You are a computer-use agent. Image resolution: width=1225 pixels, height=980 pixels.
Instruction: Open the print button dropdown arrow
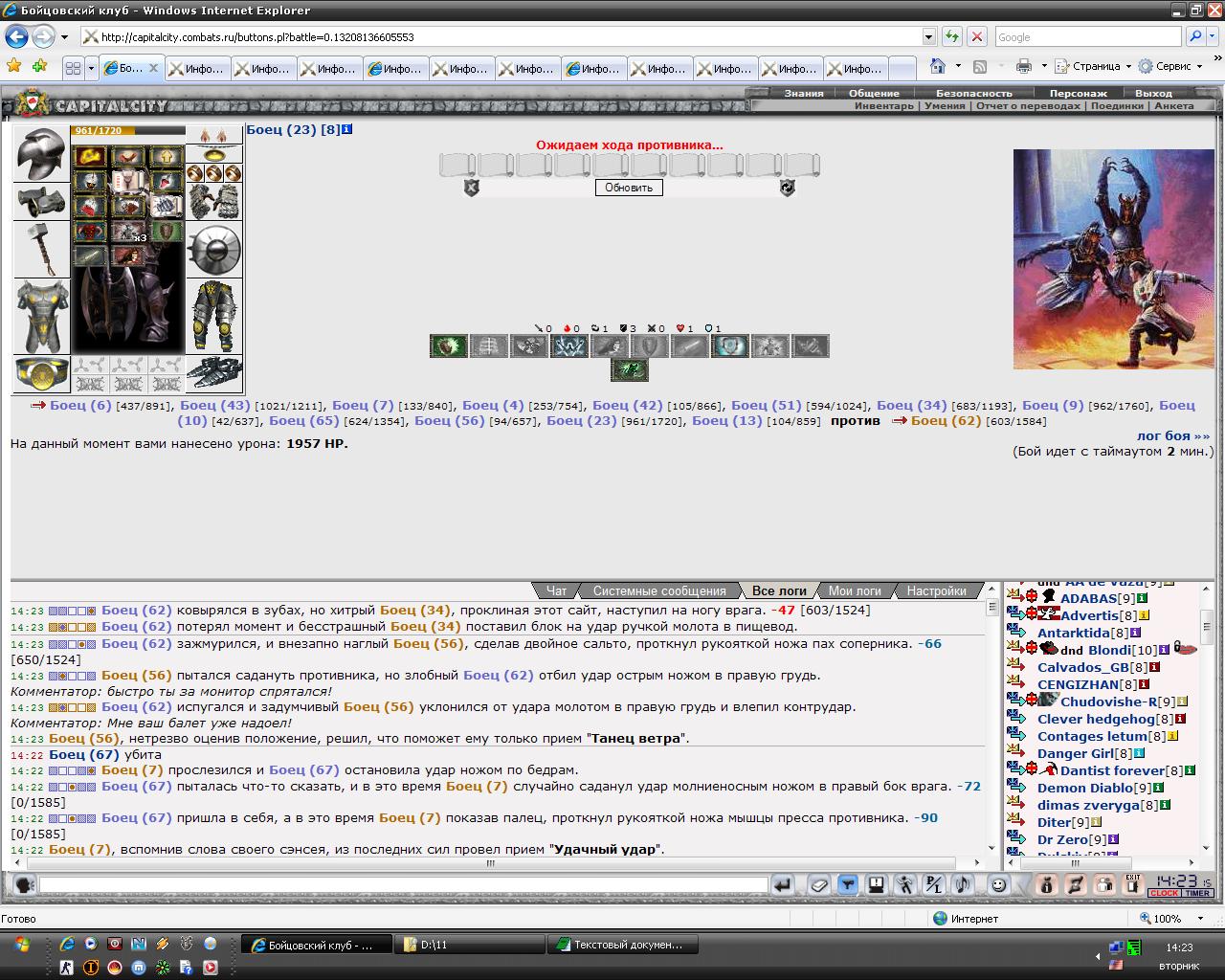pos(1043,67)
